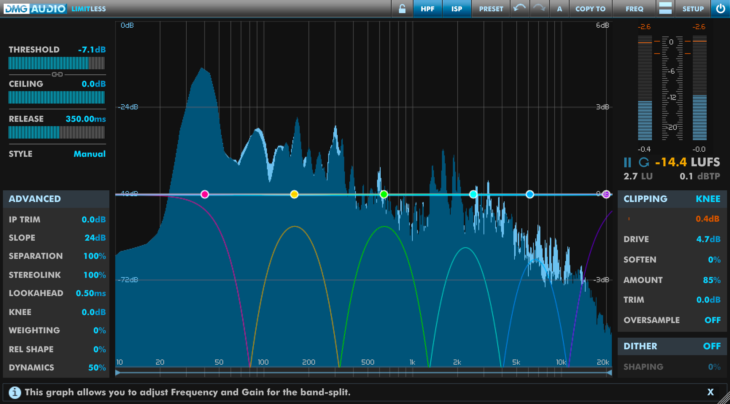Click the RELEASE value 350.00ms
730x404 pixels.
point(86,119)
